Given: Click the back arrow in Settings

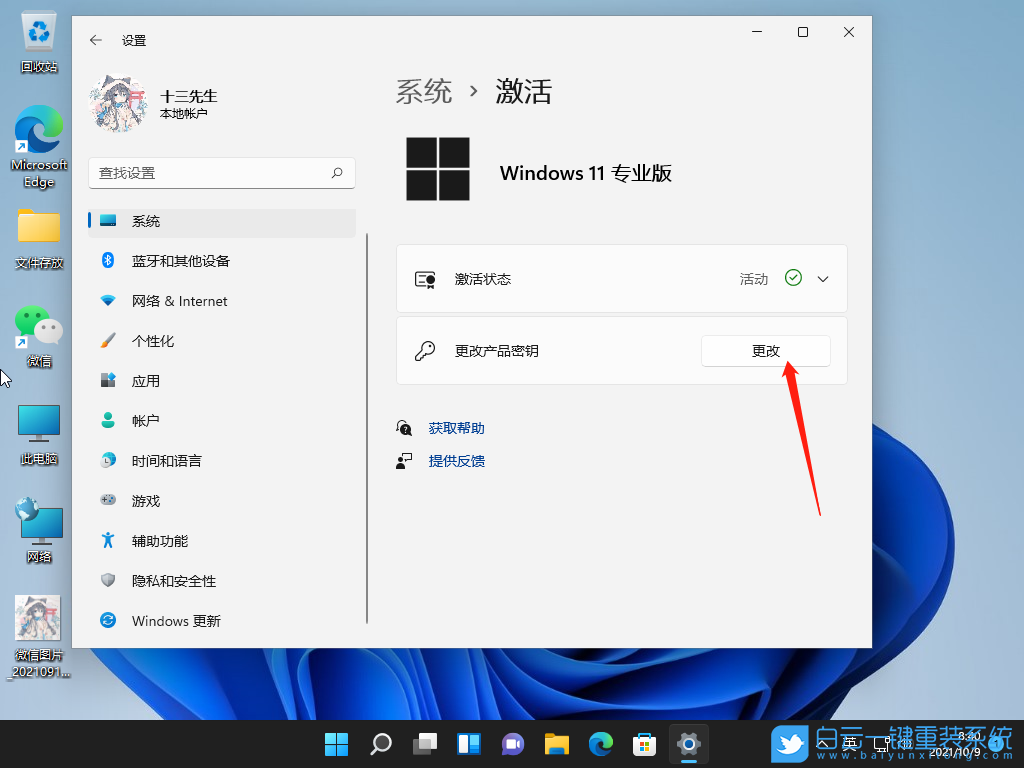Looking at the screenshot, I should coord(95,40).
